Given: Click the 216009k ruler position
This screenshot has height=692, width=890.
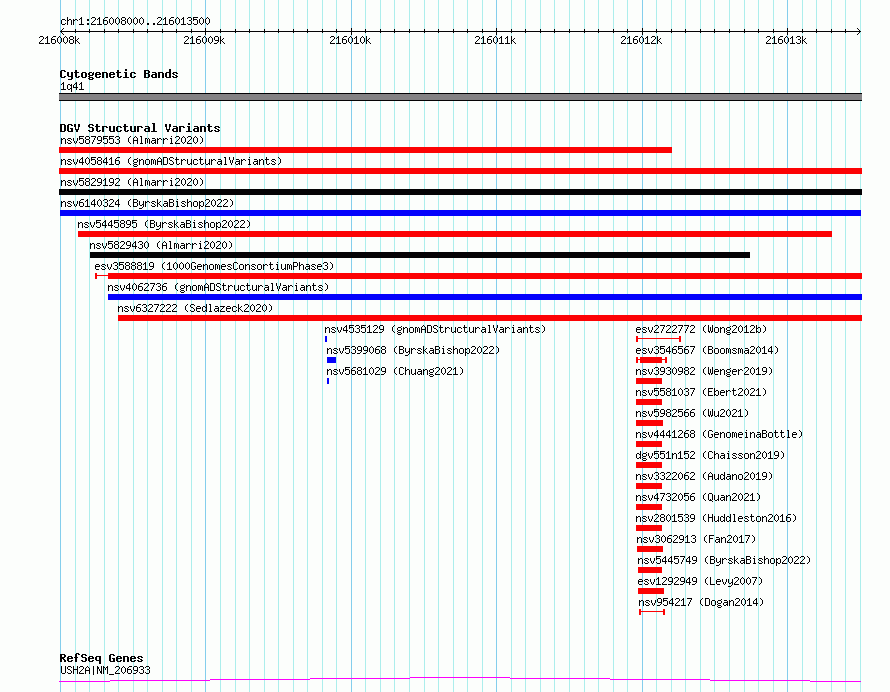Looking at the screenshot, I should [x=204, y=40].
